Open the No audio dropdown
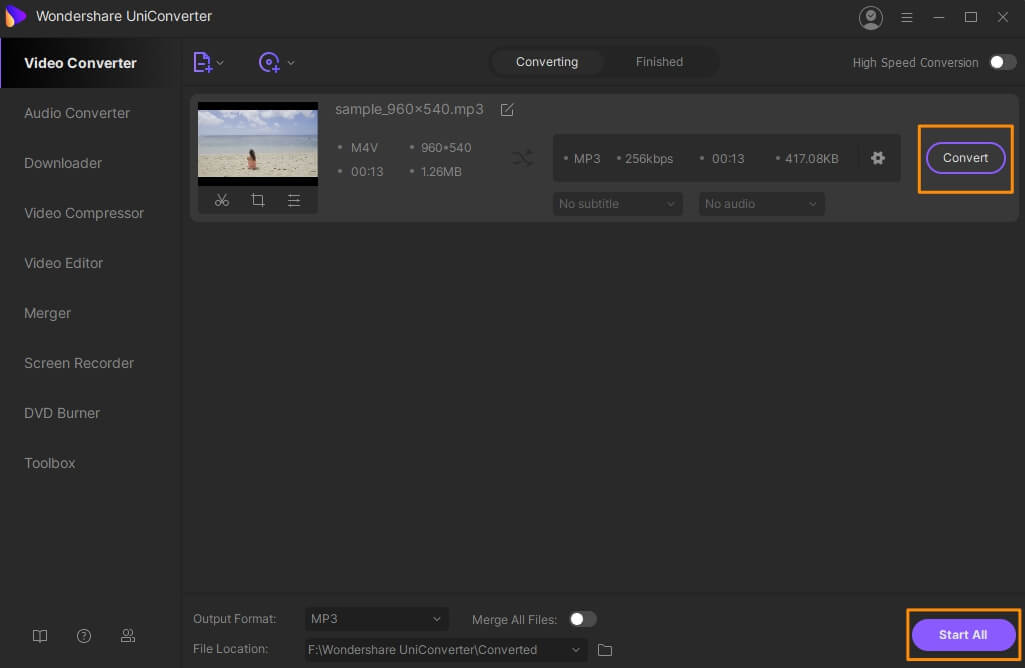 coord(761,204)
